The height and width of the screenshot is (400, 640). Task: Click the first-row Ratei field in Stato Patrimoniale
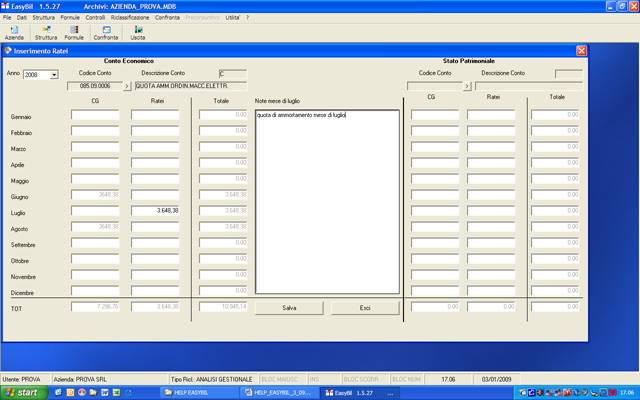491,115
